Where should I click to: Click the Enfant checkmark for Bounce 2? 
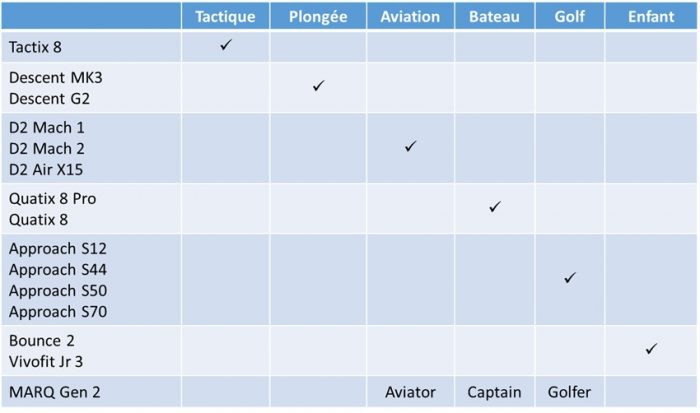[x=651, y=349]
